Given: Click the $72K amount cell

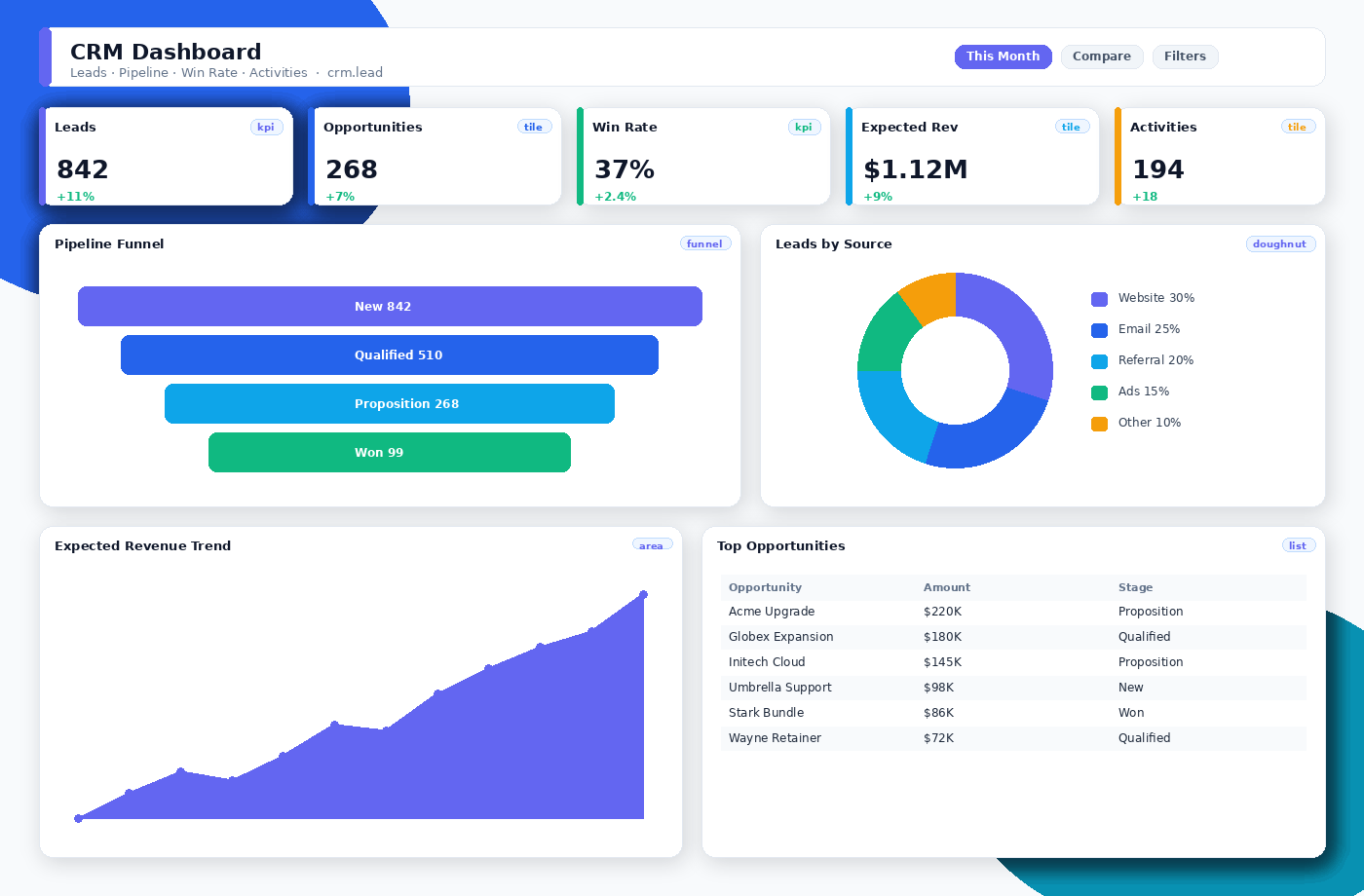Looking at the screenshot, I should 938,738.
